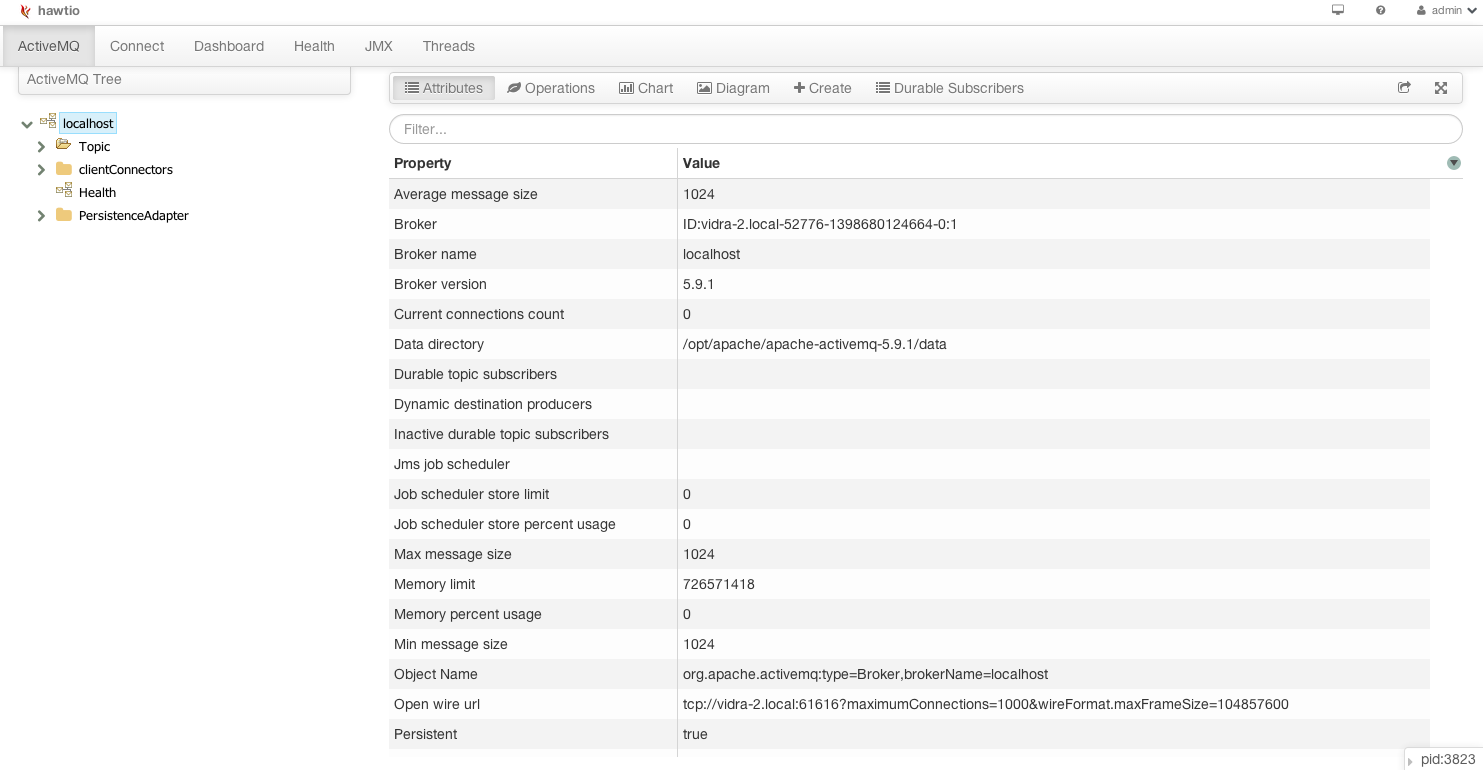Click the localhost broker node icon
Screen dimensions: 1483x770
(48, 121)
